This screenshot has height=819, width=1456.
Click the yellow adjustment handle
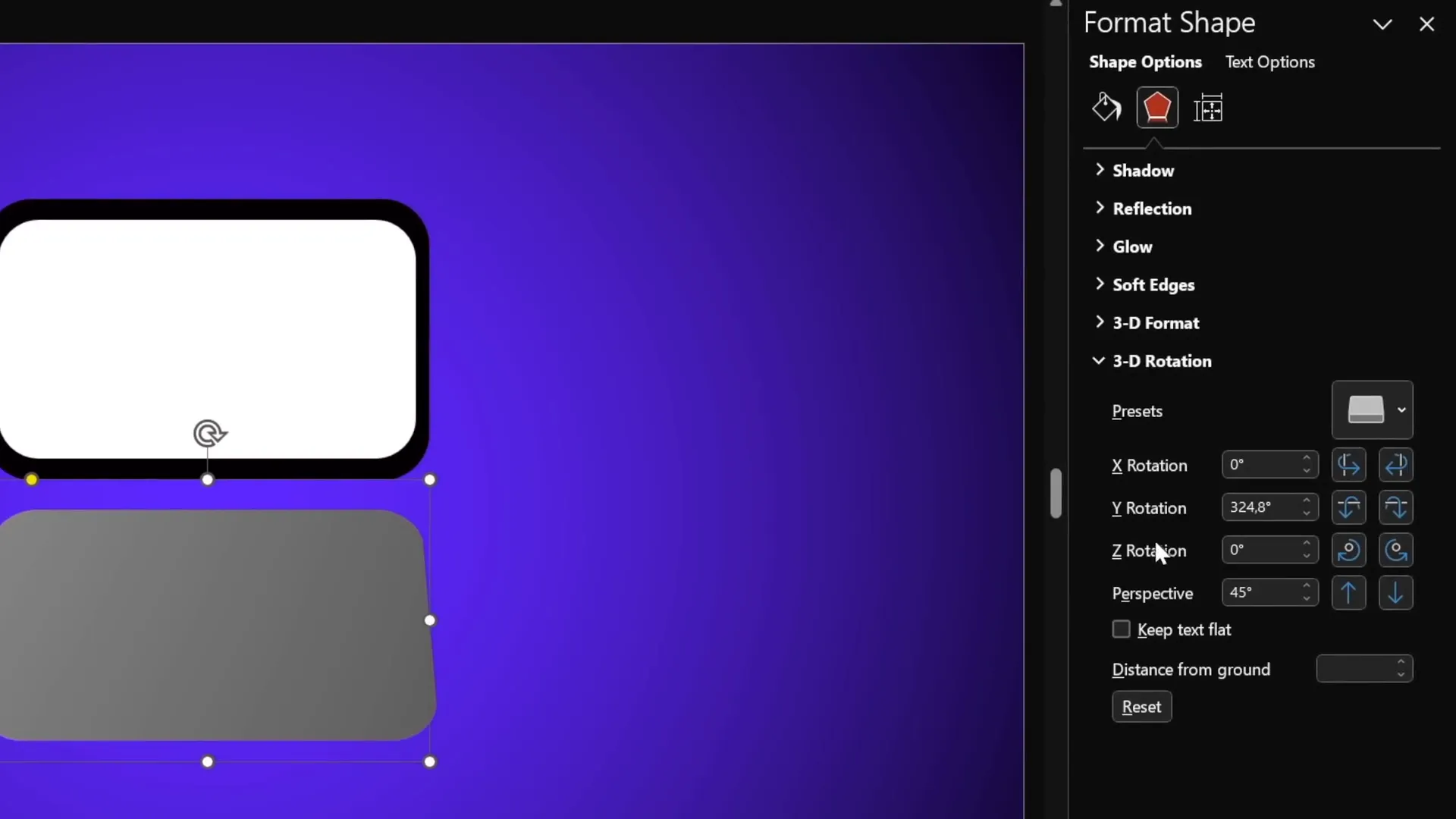(31, 479)
